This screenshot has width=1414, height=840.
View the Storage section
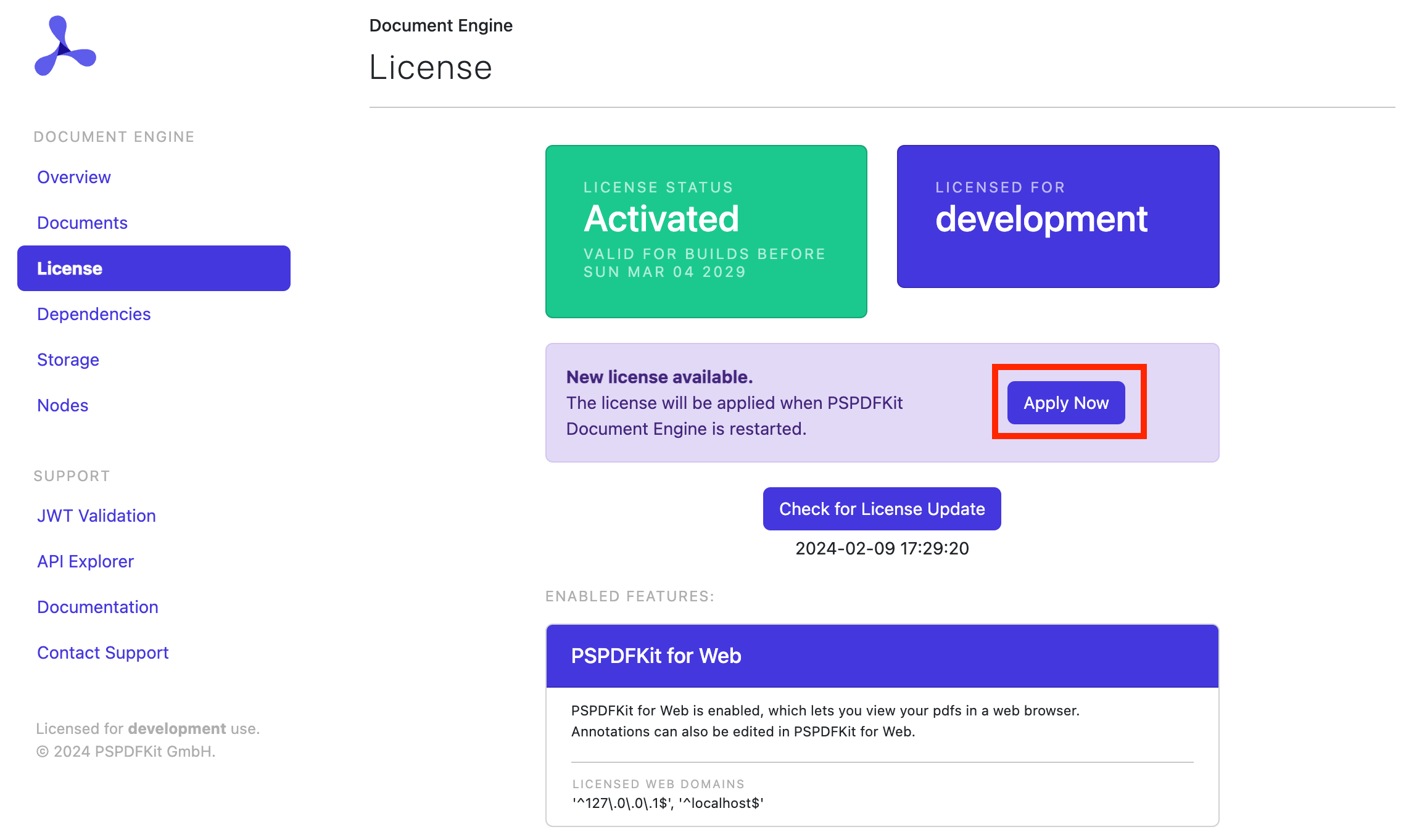(x=68, y=360)
